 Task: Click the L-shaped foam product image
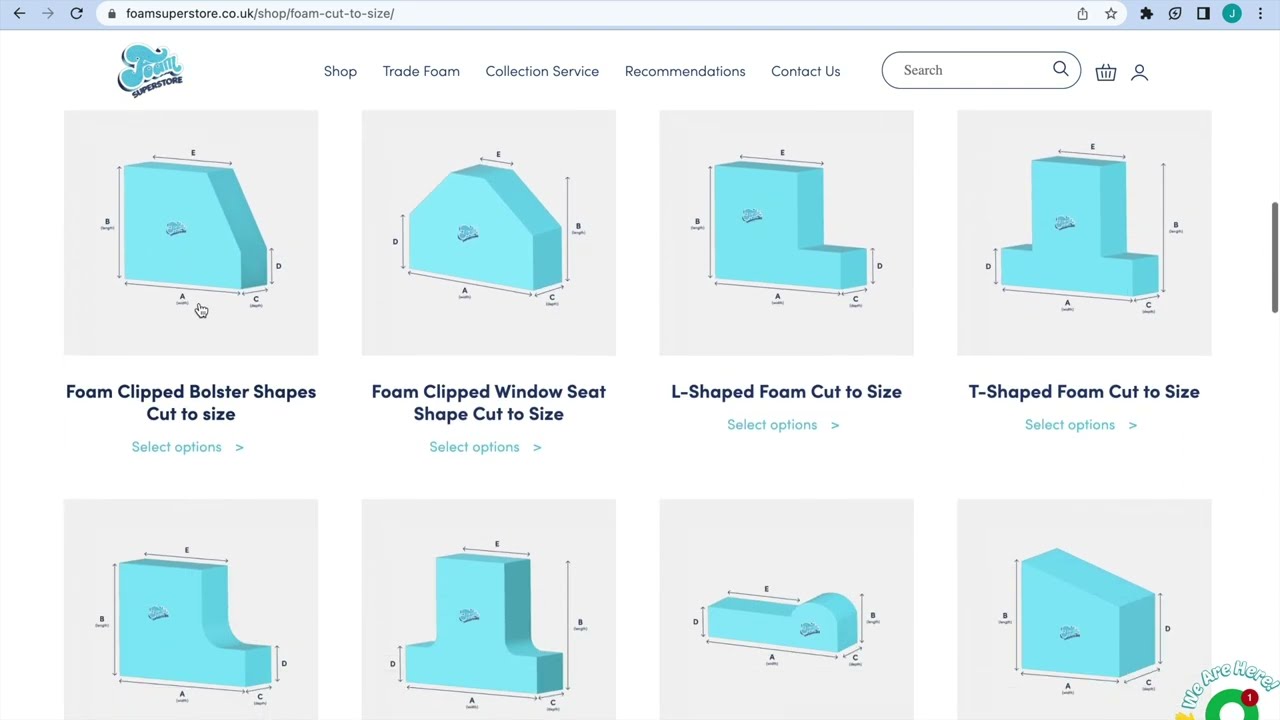click(x=786, y=233)
